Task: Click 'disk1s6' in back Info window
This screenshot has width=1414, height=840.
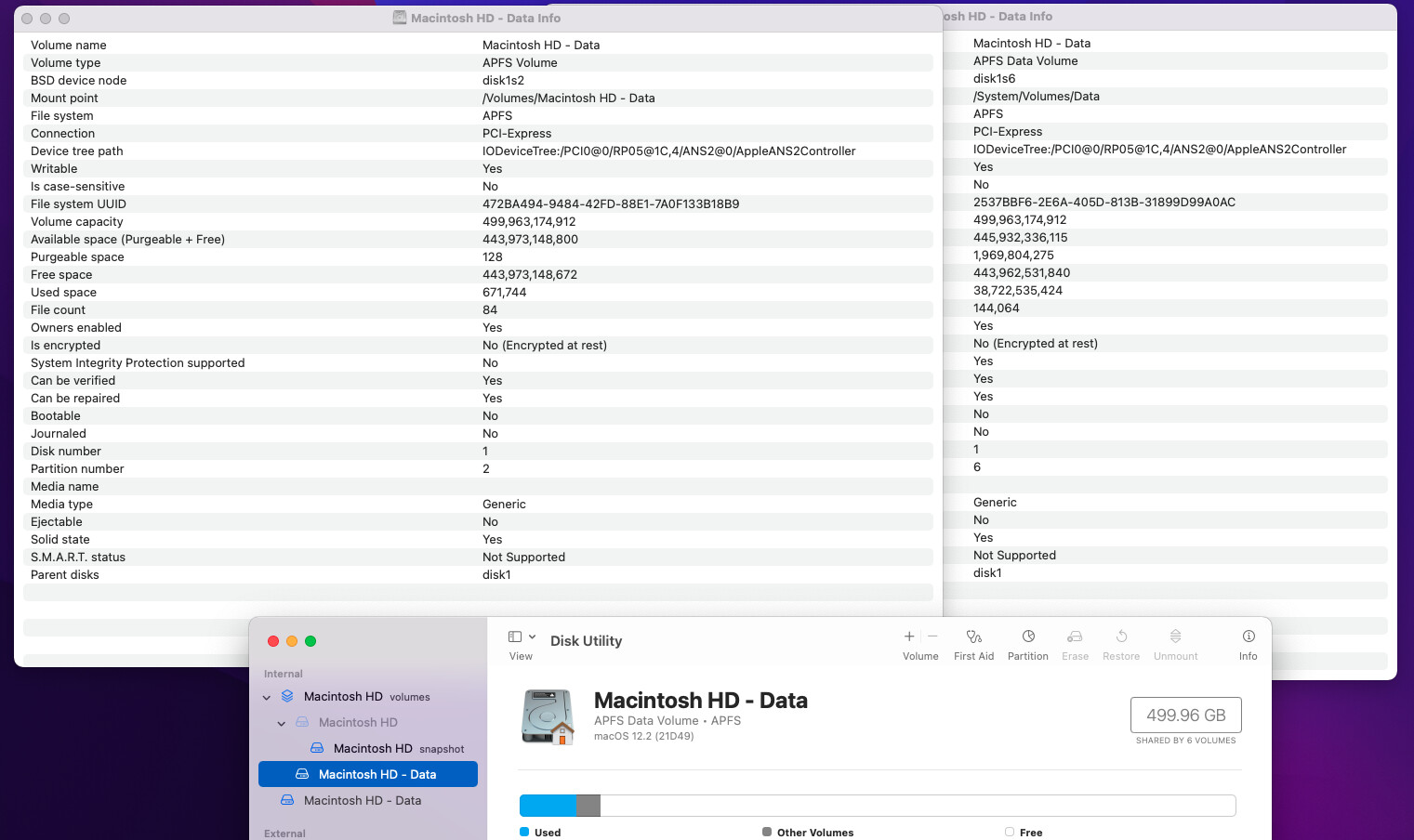Action: pos(994,78)
